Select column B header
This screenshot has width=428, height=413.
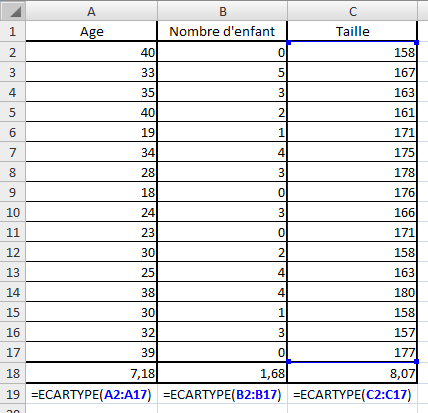[222, 11]
